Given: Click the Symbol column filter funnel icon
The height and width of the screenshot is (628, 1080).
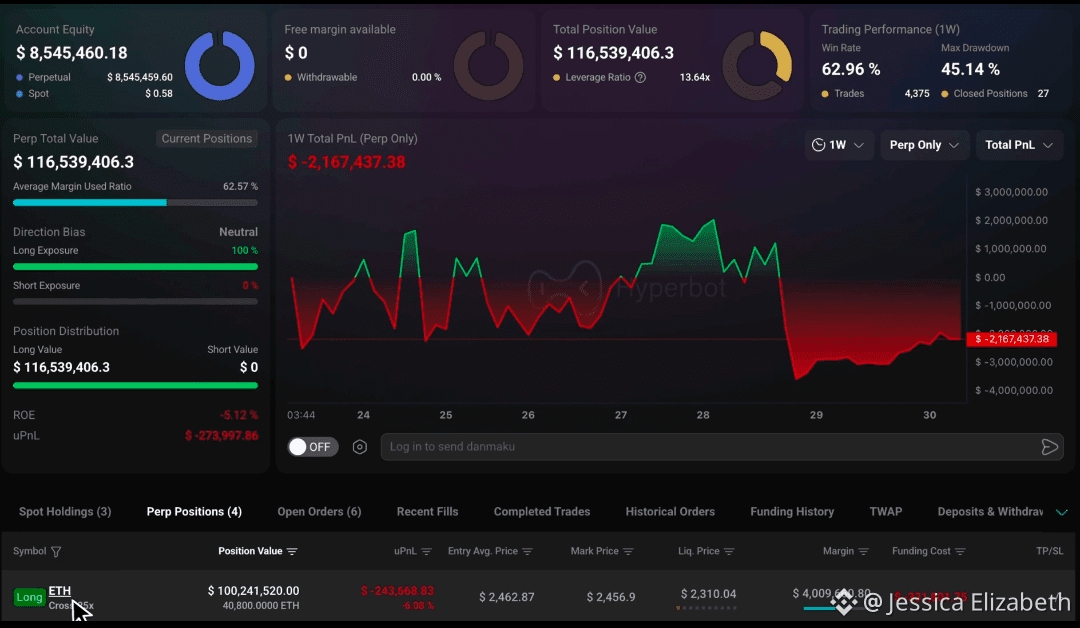Looking at the screenshot, I should click(x=56, y=552).
